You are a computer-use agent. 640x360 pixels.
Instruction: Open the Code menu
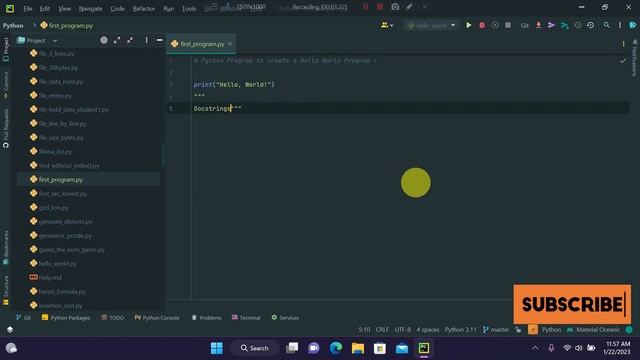118,8
